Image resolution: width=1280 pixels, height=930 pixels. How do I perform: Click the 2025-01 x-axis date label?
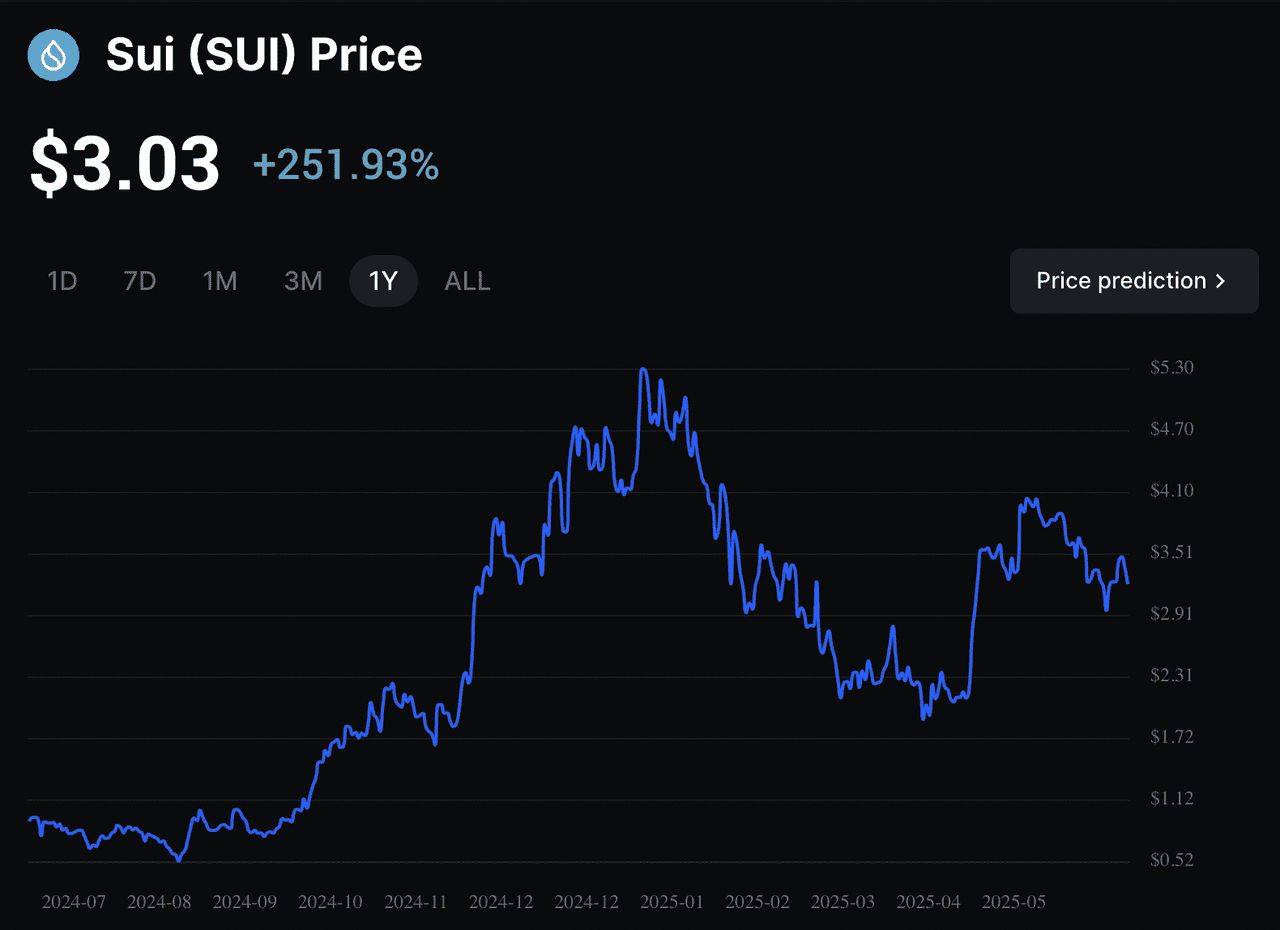pos(672,902)
